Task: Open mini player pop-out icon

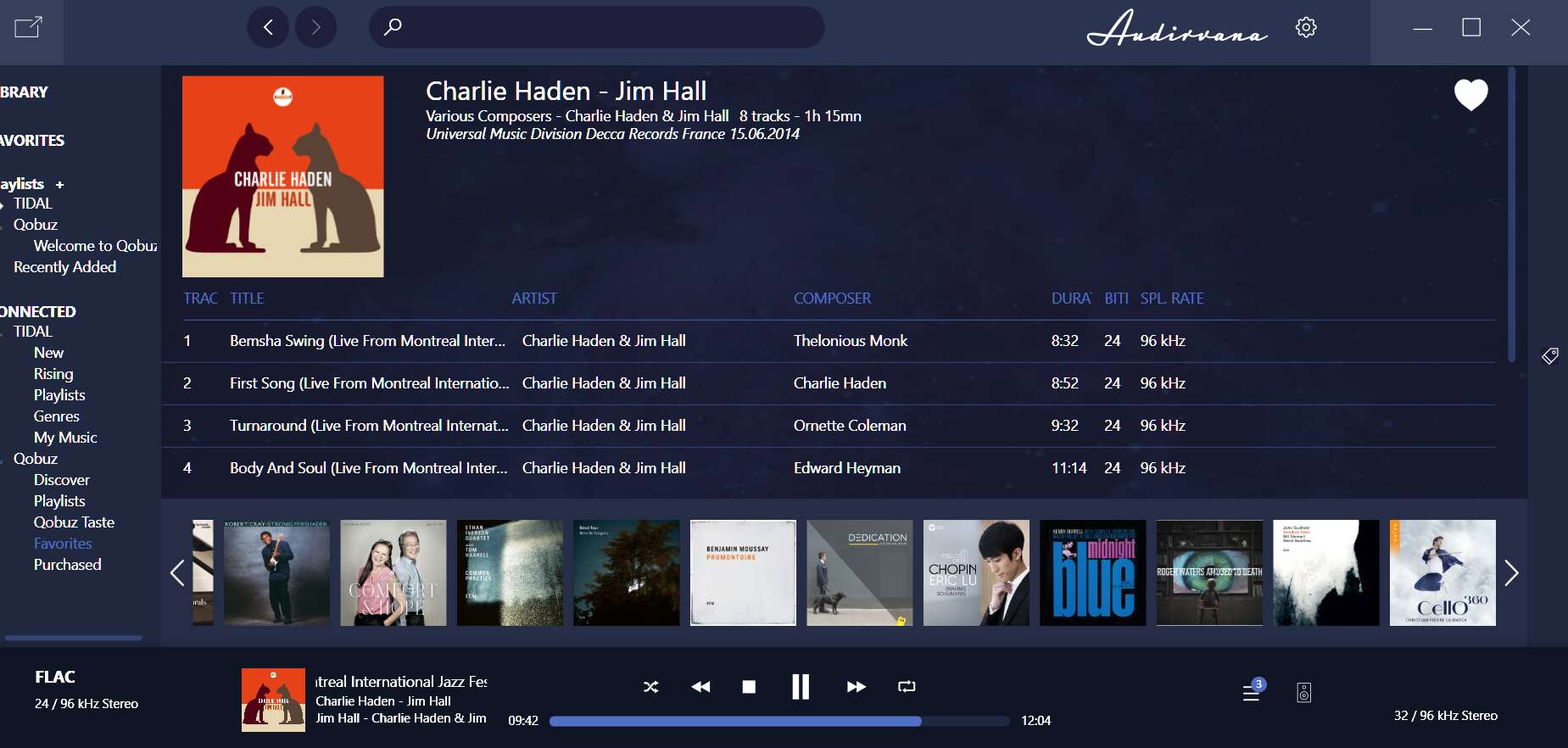Action: pos(28,27)
